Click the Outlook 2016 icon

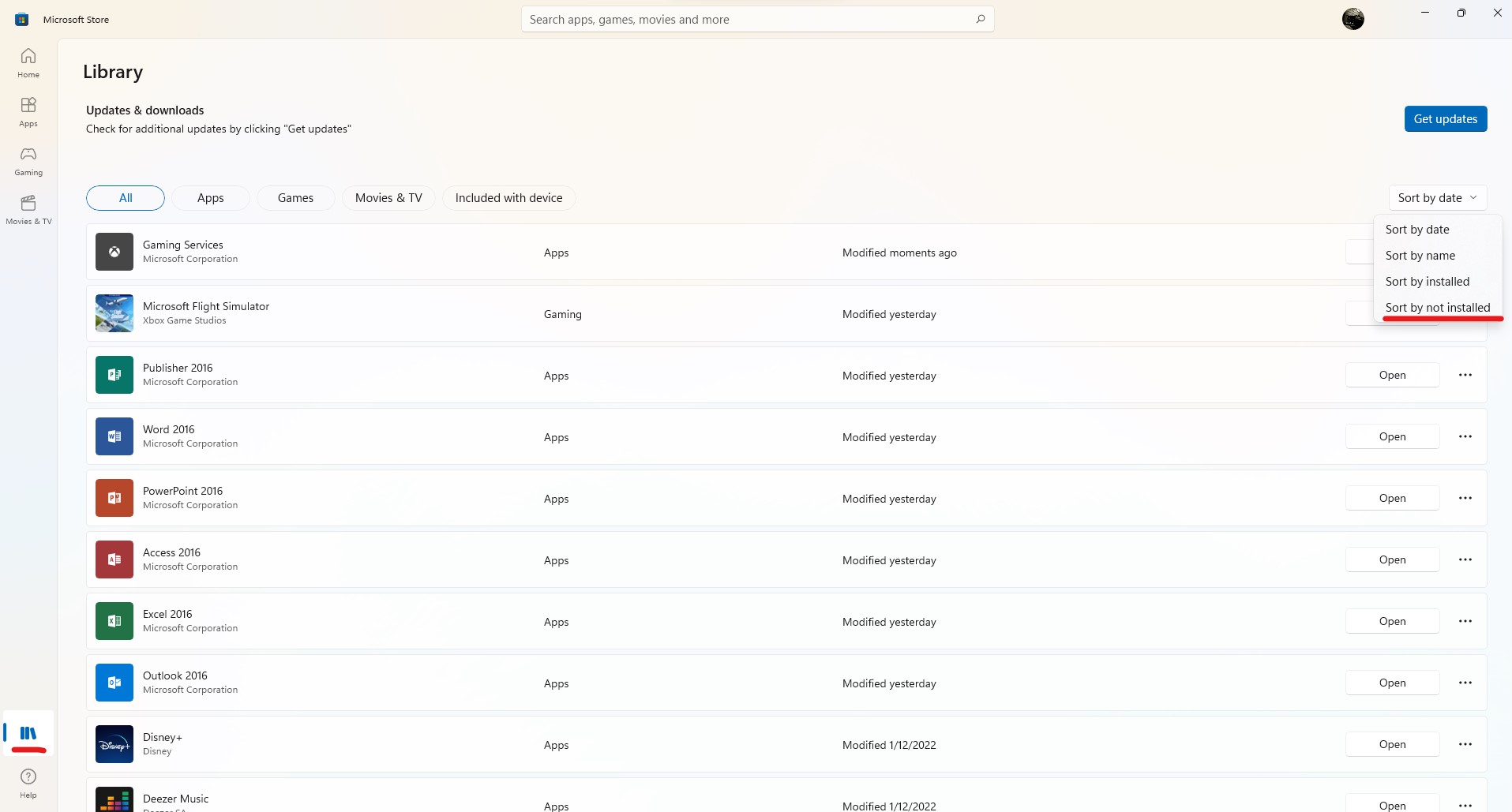coord(114,683)
